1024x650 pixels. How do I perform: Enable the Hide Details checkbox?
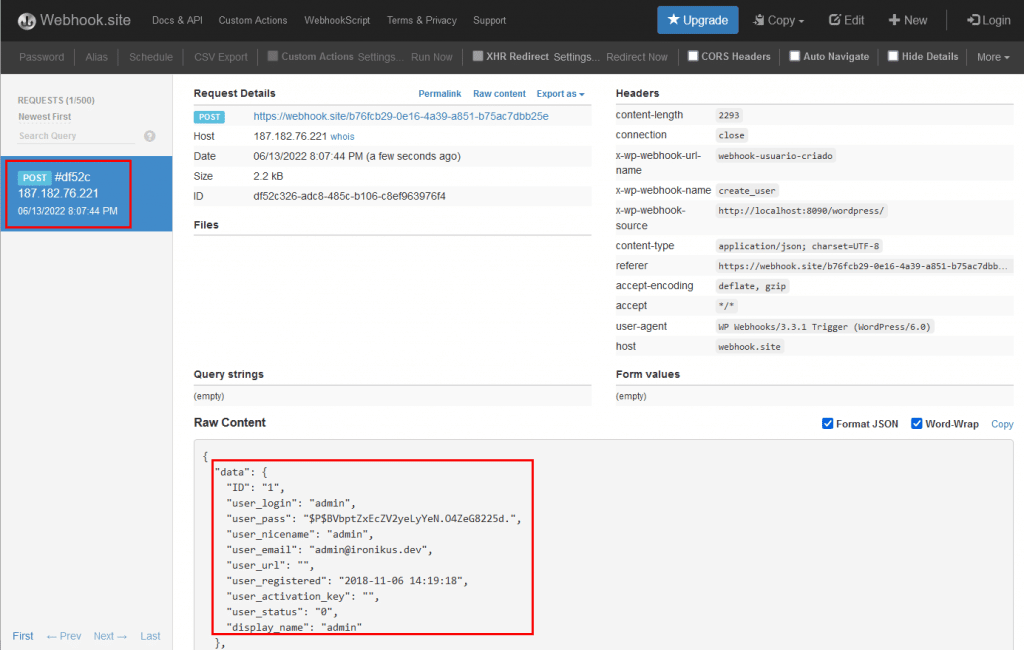[x=893, y=56]
